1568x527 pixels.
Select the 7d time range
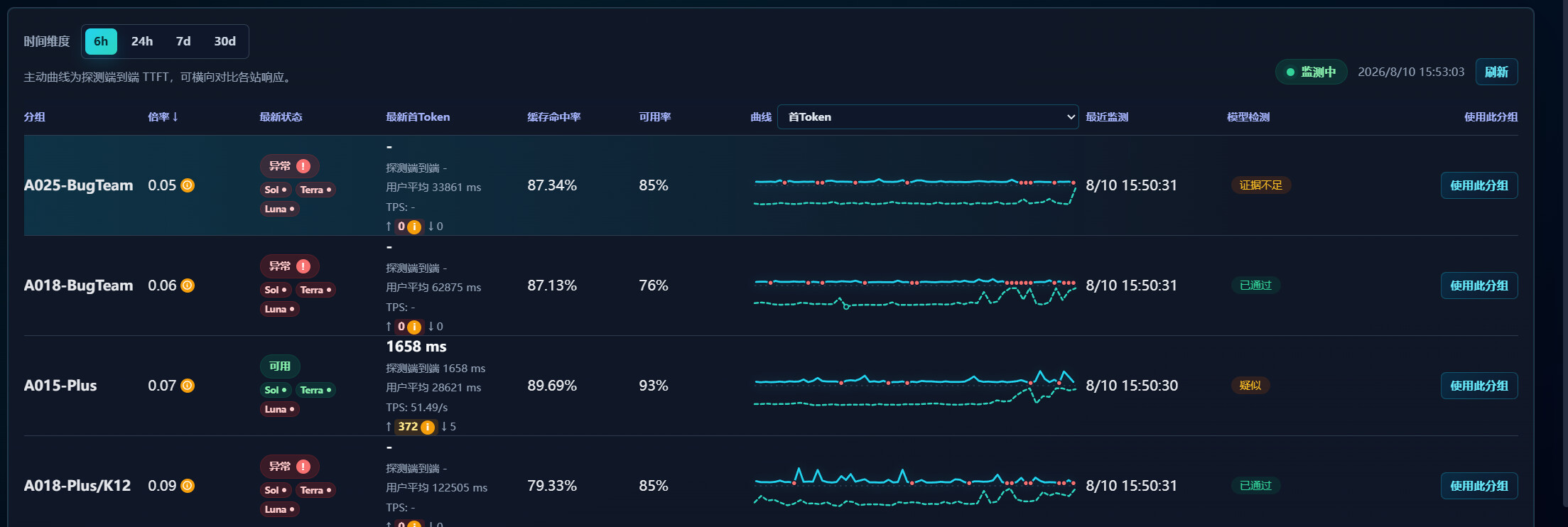[183, 41]
